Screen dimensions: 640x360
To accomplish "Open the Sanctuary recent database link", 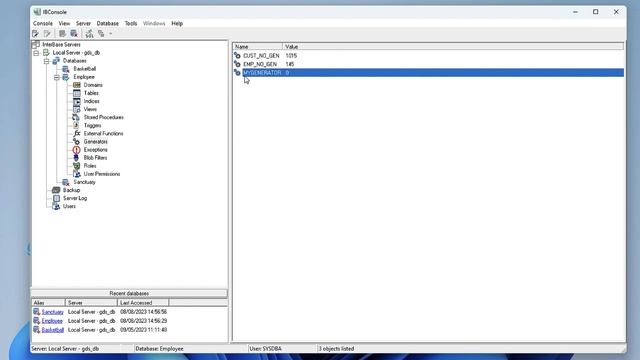I will pyautogui.click(x=53, y=312).
